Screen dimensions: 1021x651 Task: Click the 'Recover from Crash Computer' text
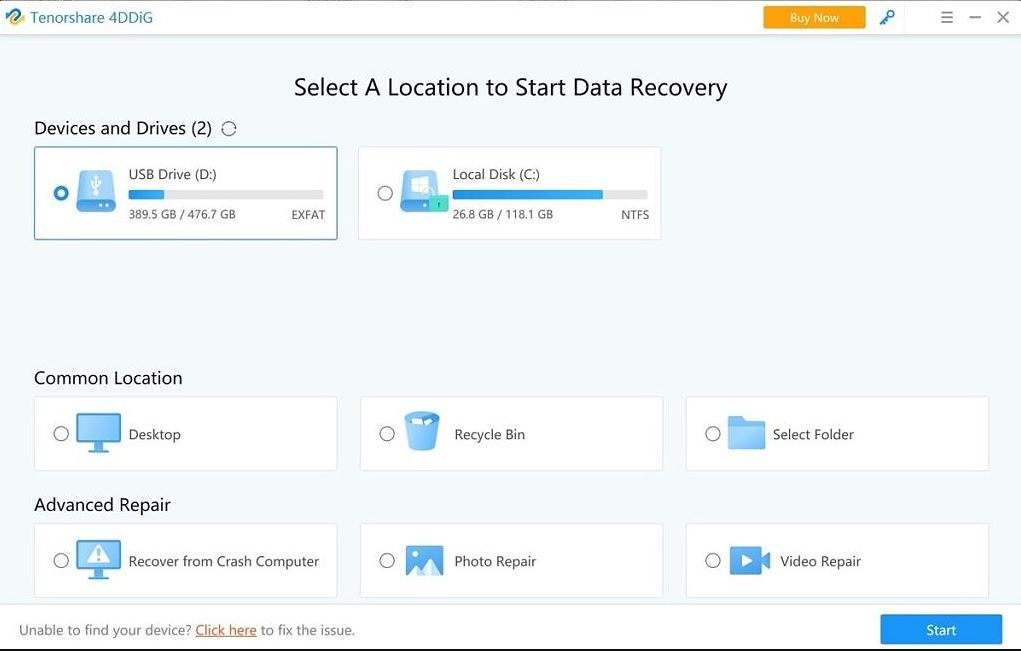coord(224,561)
